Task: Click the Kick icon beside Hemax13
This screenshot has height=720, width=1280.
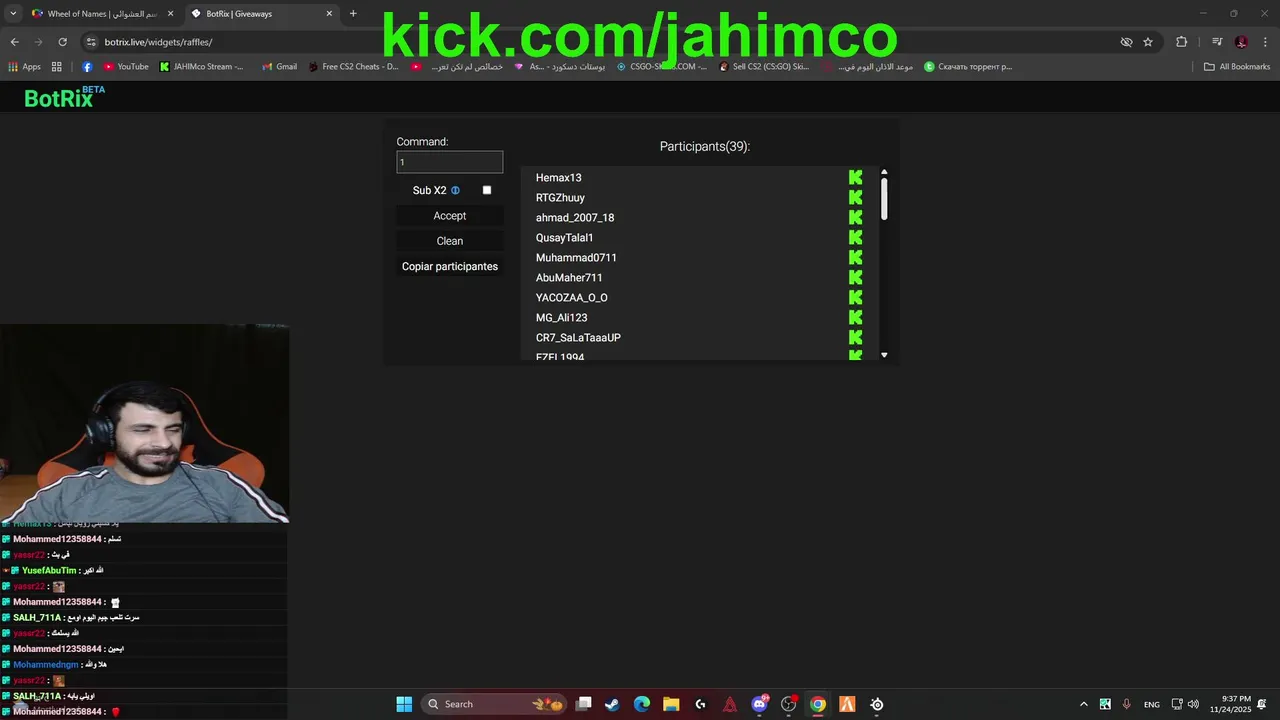Action: [x=855, y=178]
